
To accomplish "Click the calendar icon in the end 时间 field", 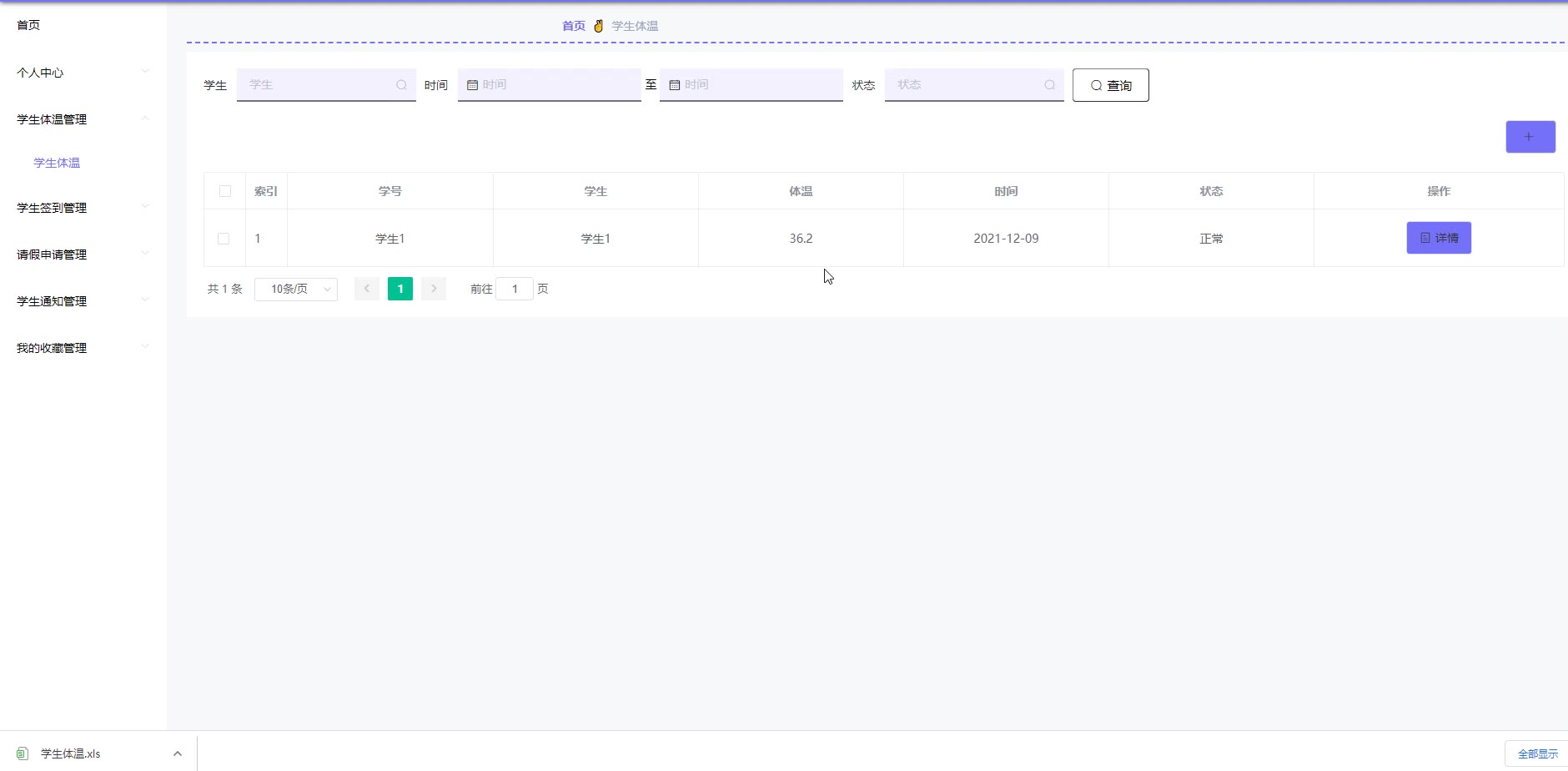I will [x=675, y=85].
